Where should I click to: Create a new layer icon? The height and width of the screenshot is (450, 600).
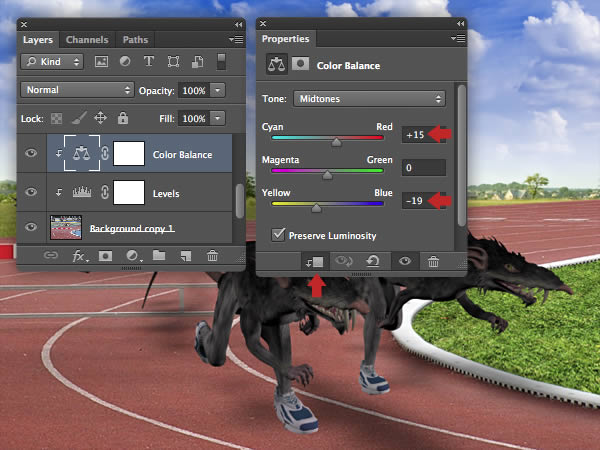tap(186, 256)
